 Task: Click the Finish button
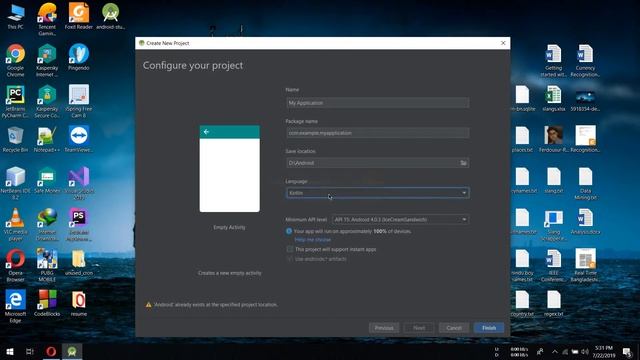point(489,328)
